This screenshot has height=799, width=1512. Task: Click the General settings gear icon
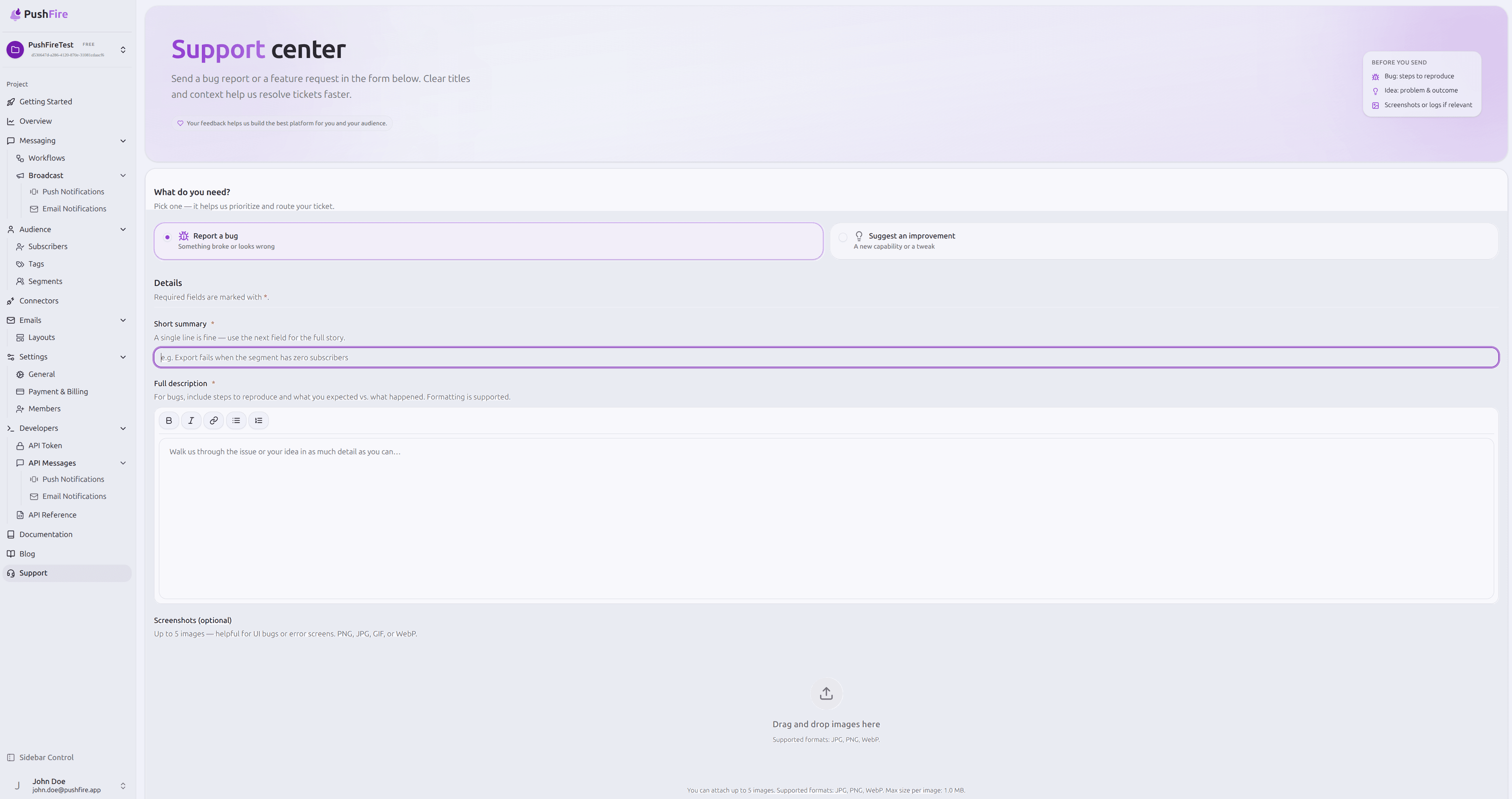point(20,374)
